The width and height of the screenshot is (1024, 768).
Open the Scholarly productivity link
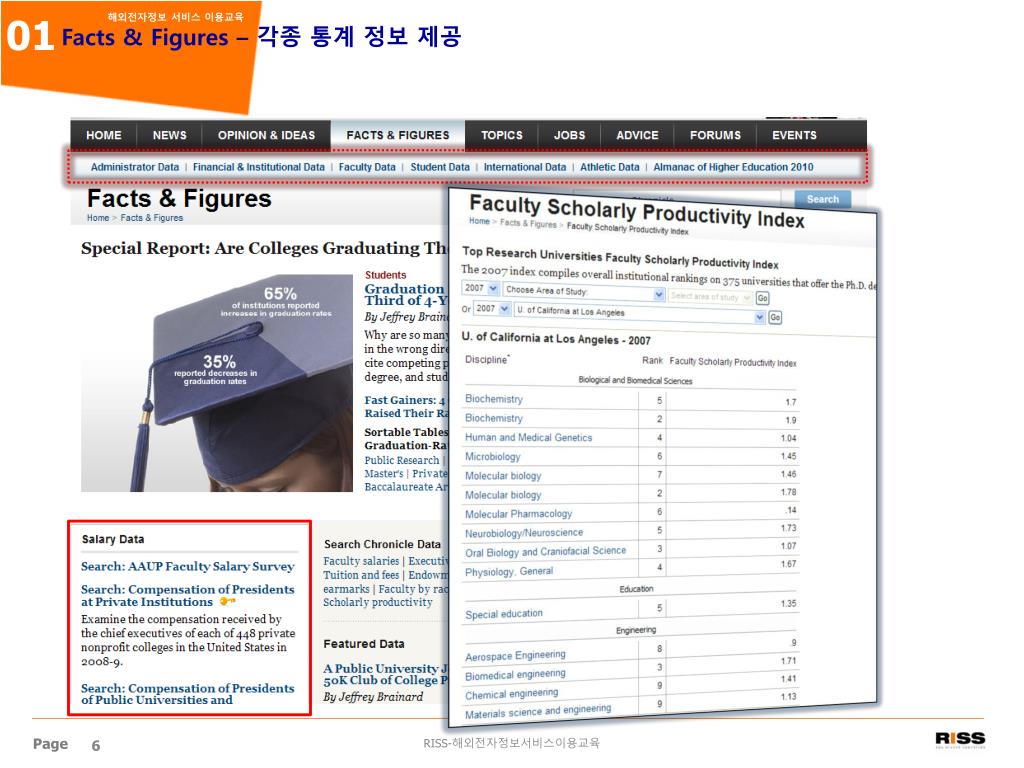pos(377,602)
